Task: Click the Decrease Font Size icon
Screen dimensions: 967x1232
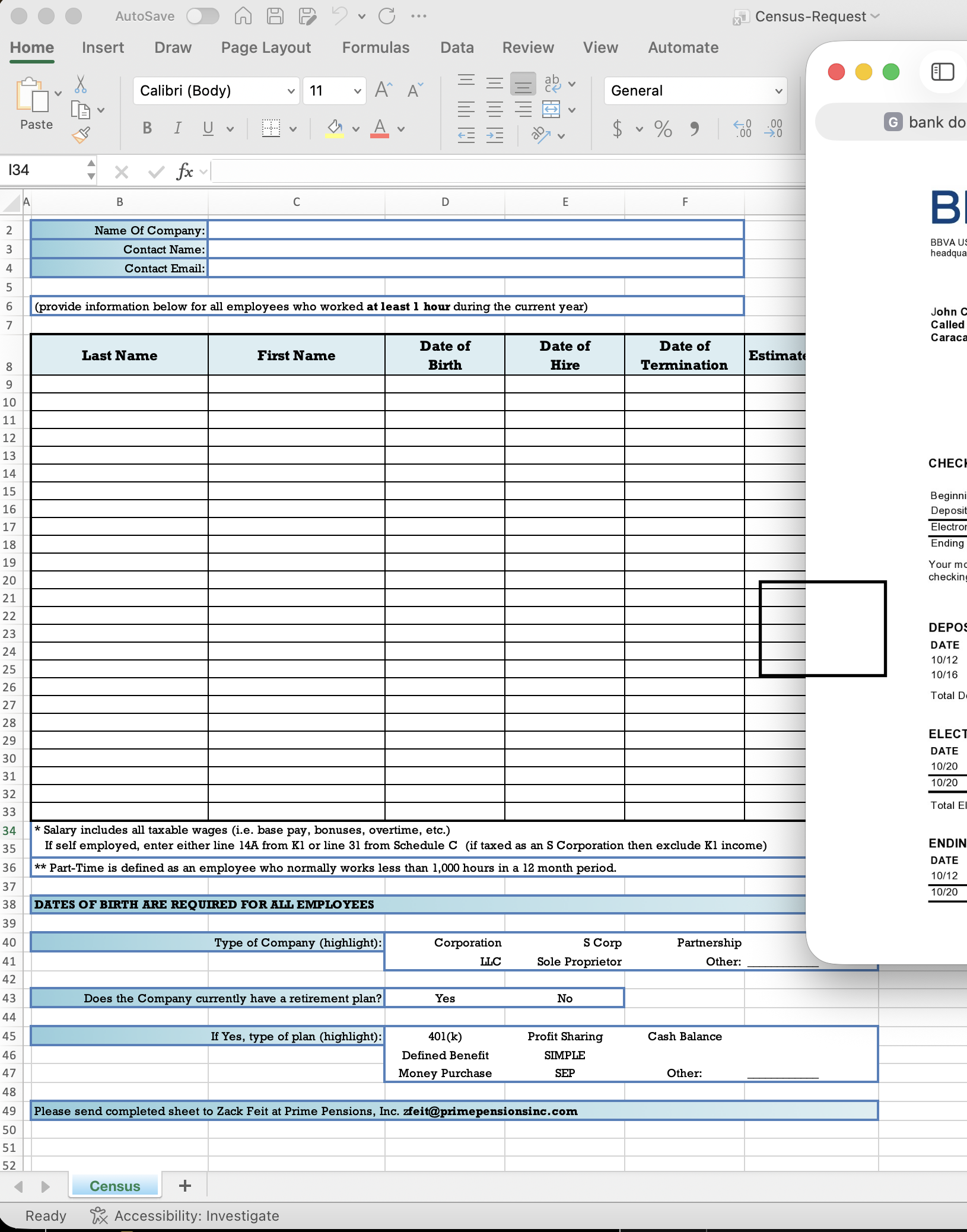Action: 415,90
